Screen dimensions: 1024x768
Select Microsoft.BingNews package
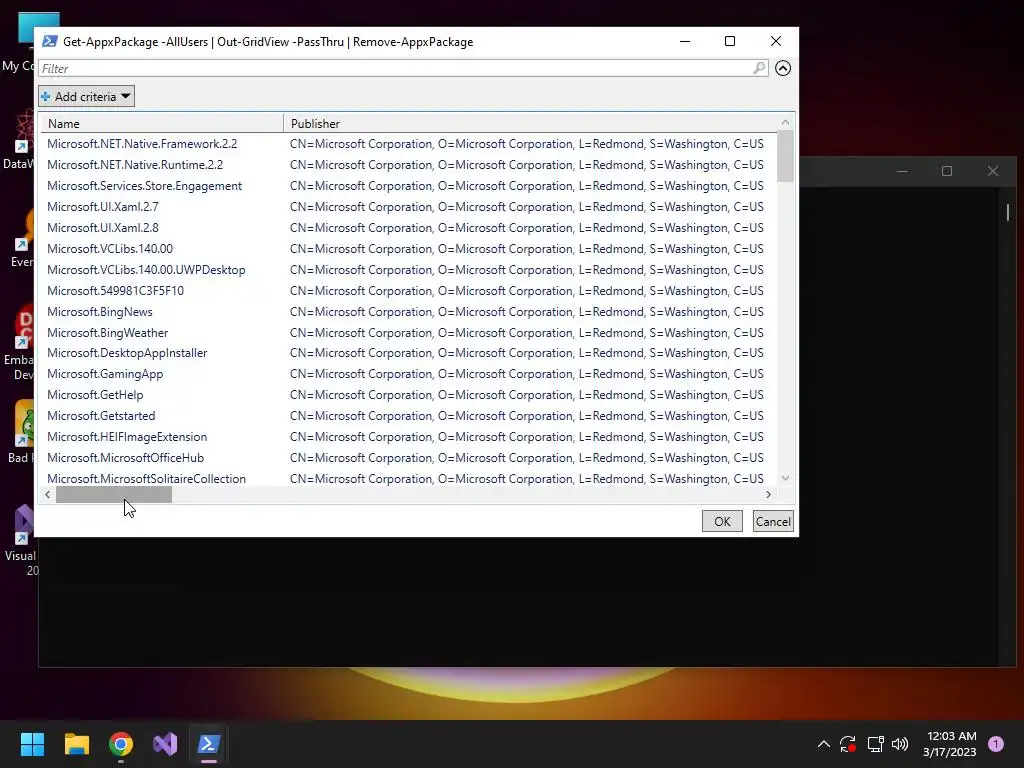408,312
